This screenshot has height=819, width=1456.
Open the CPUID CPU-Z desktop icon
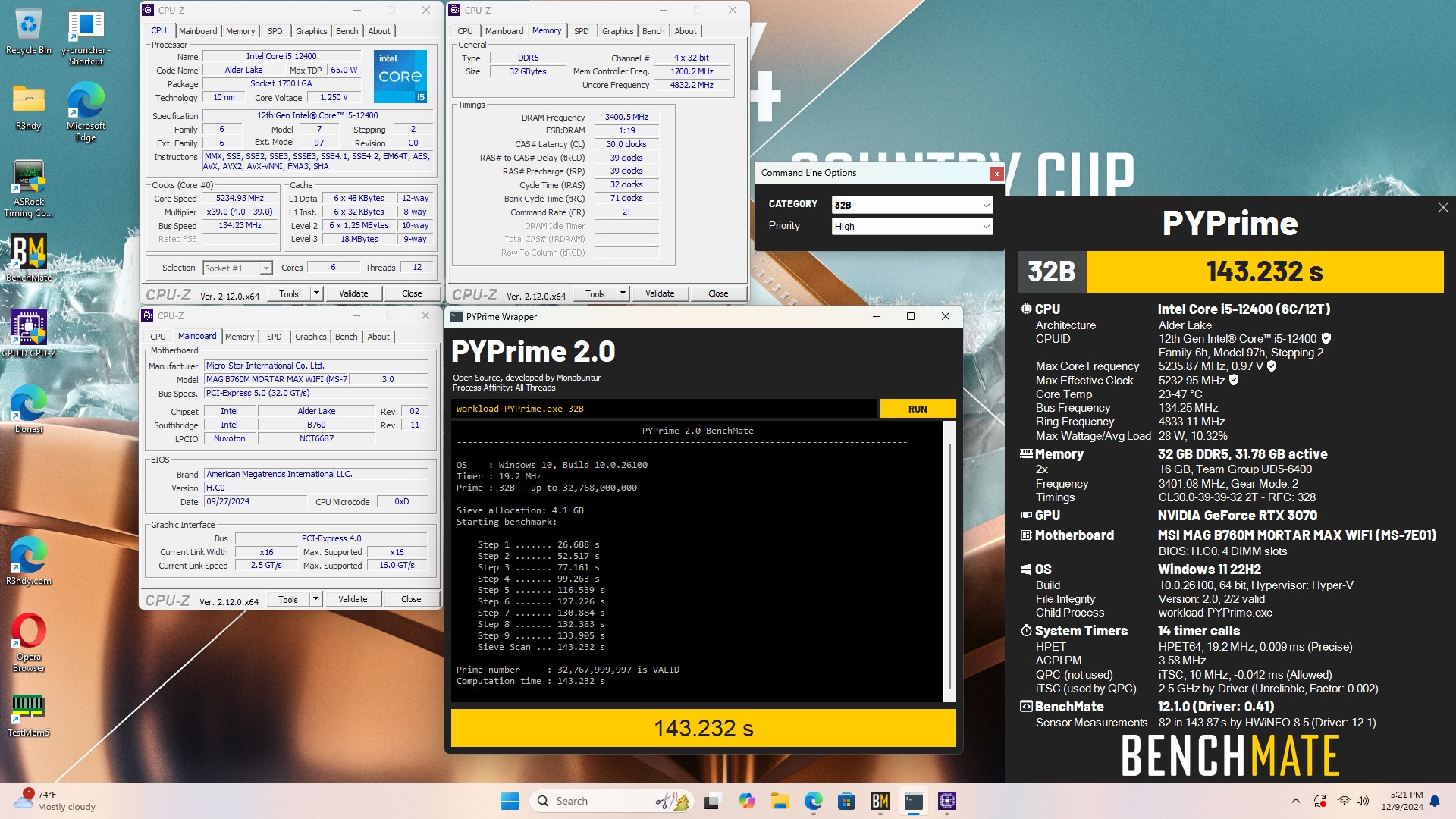point(29,334)
